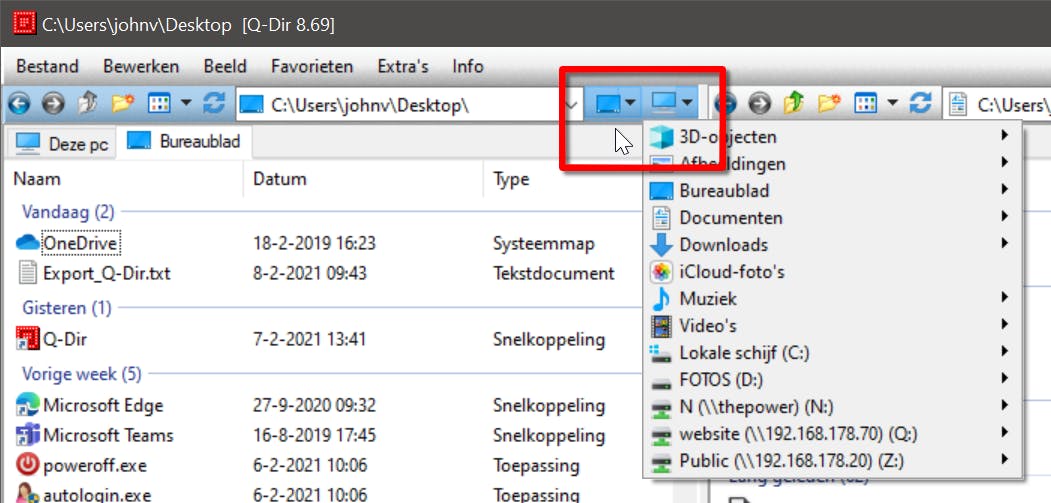Open the Bewerken menu
Viewport: 1051px width, 503px height.
[x=141, y=66]
